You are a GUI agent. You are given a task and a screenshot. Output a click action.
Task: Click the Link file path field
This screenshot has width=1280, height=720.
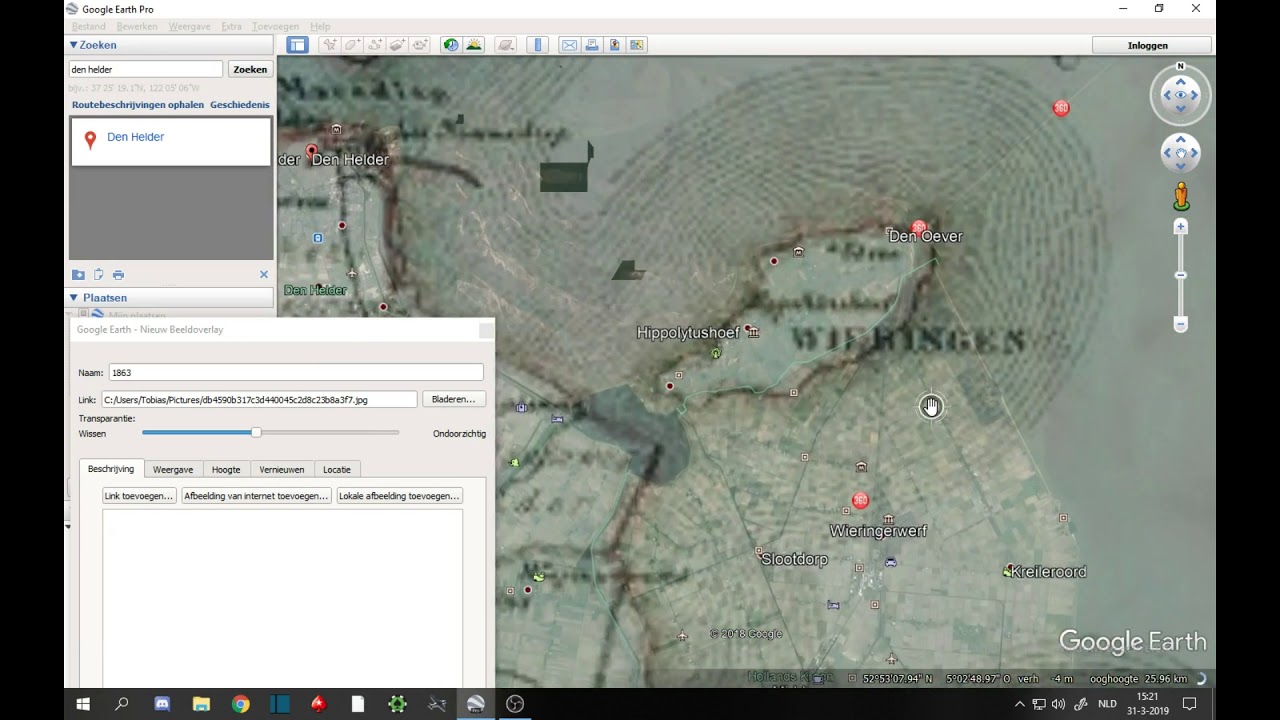pos(258,399)
